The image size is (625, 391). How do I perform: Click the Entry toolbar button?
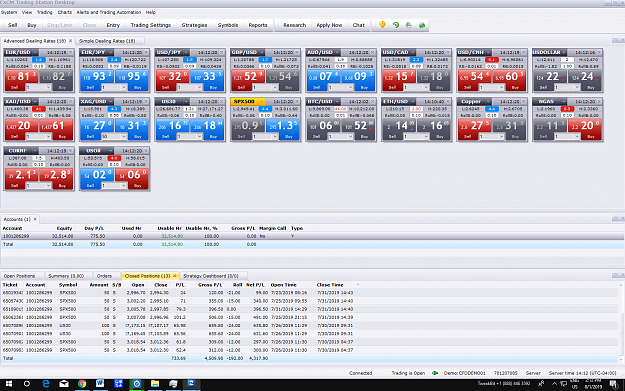click(x=113, y=25)
